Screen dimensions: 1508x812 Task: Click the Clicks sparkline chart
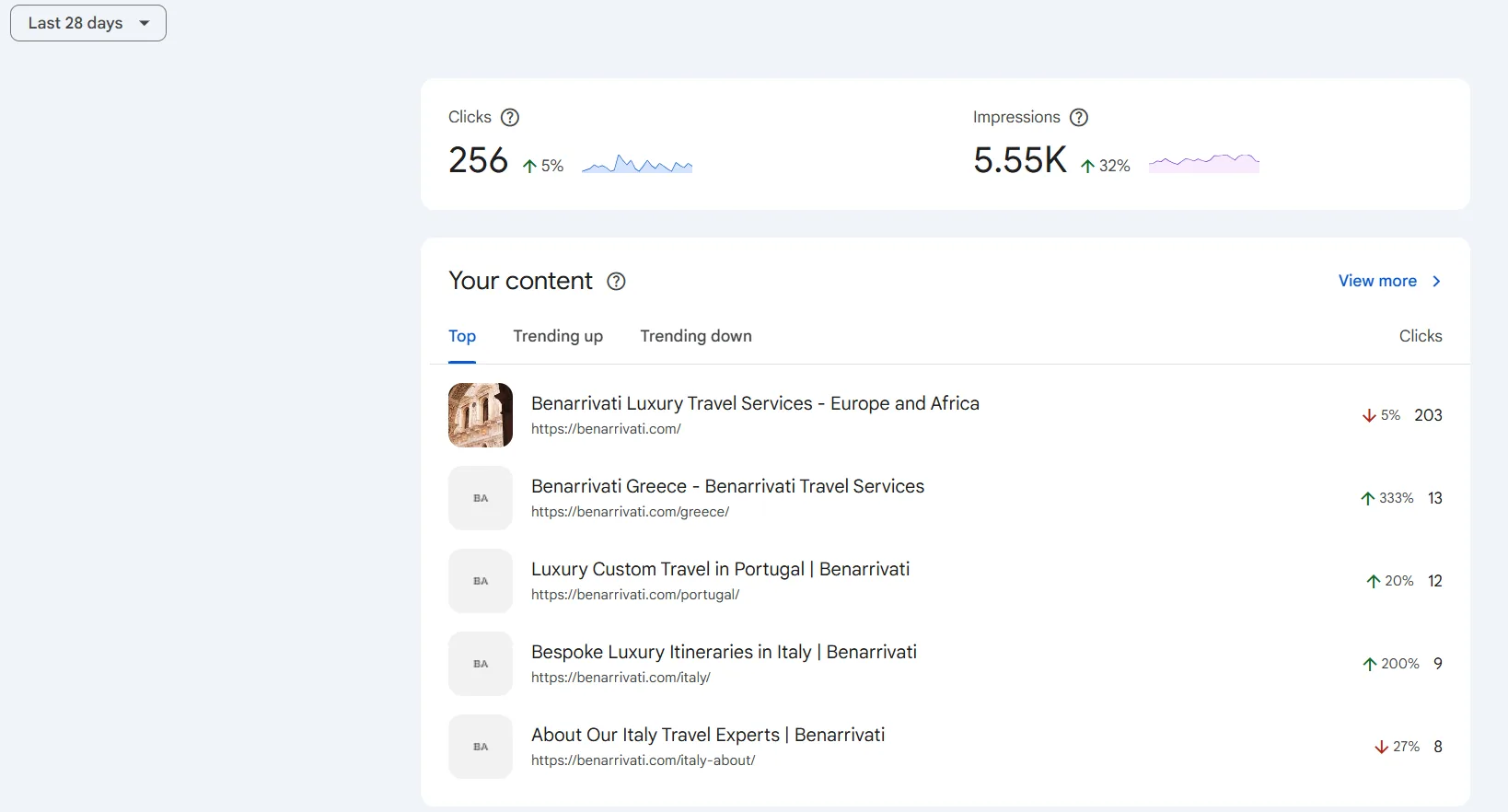coord(637,164)
